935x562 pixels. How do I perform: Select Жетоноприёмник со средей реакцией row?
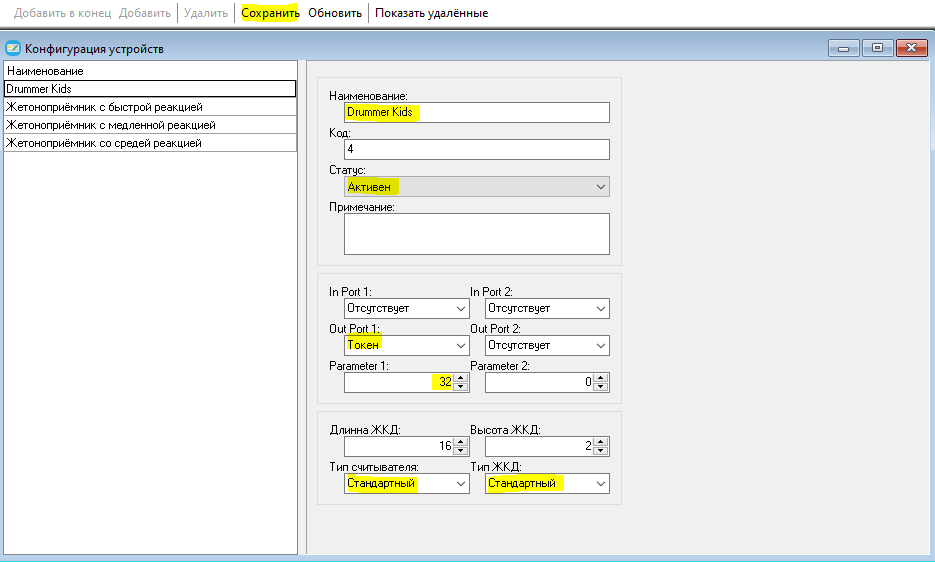[x=150, y=143]
